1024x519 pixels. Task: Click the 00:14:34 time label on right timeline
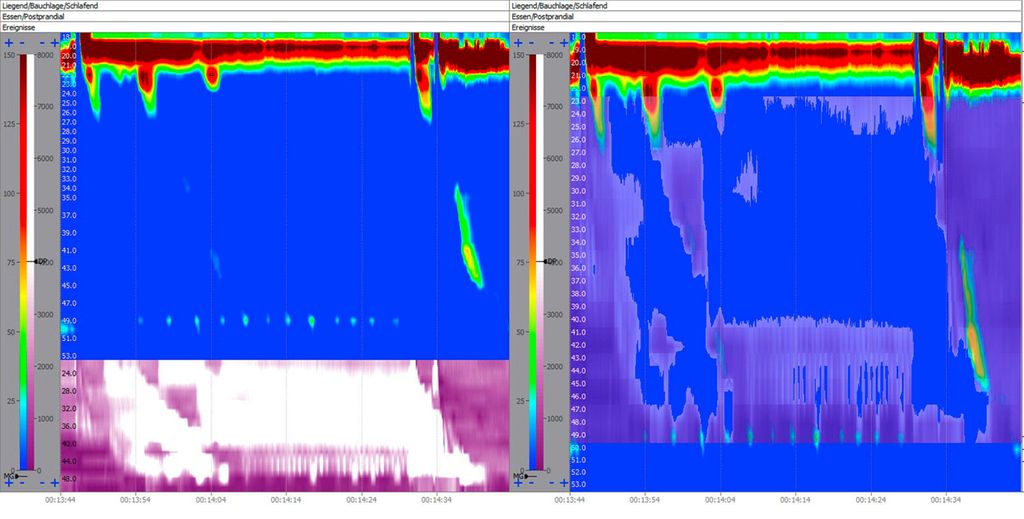click(x=945, y=499)
